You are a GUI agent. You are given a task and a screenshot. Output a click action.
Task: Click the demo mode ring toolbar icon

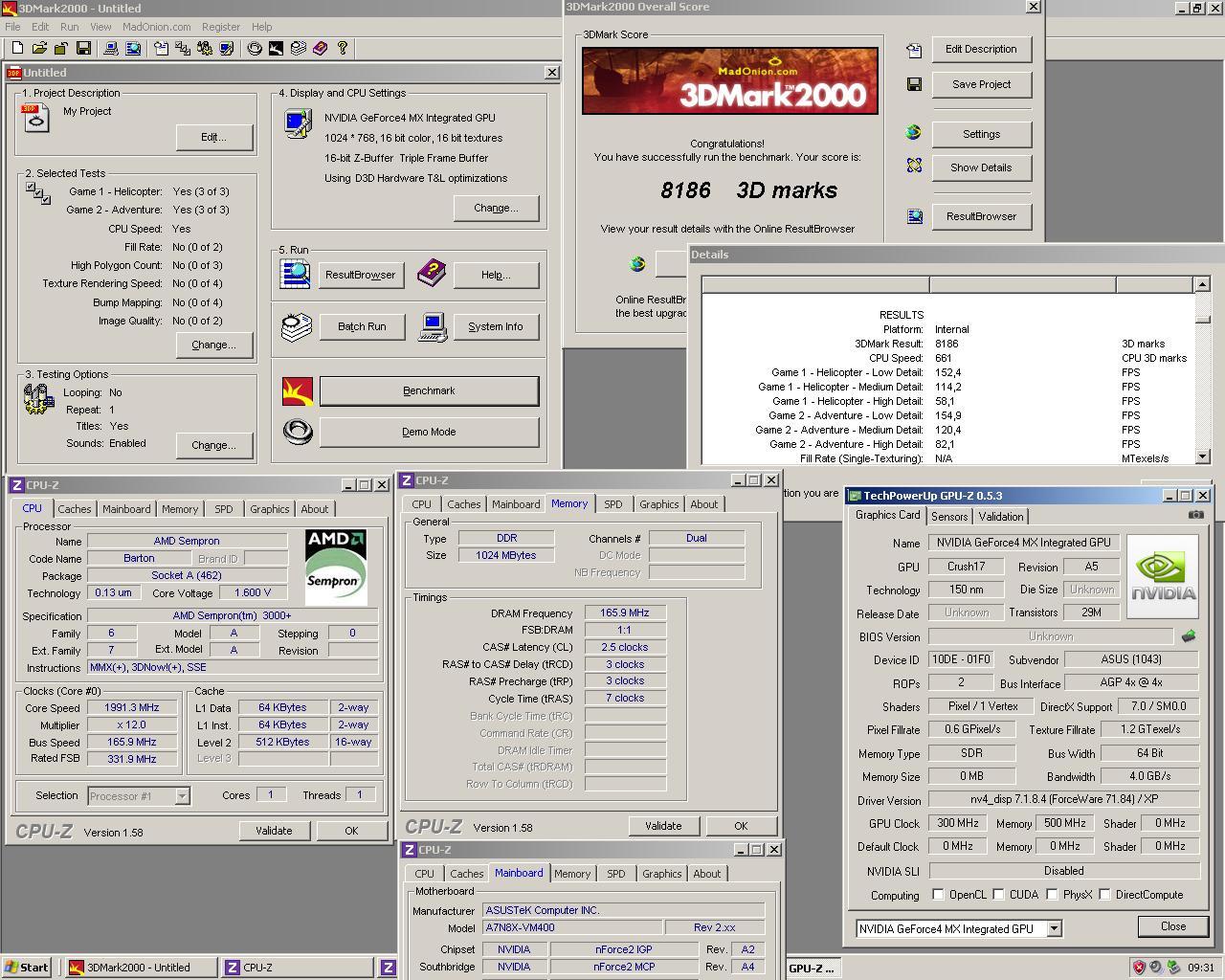pos(255,48)
